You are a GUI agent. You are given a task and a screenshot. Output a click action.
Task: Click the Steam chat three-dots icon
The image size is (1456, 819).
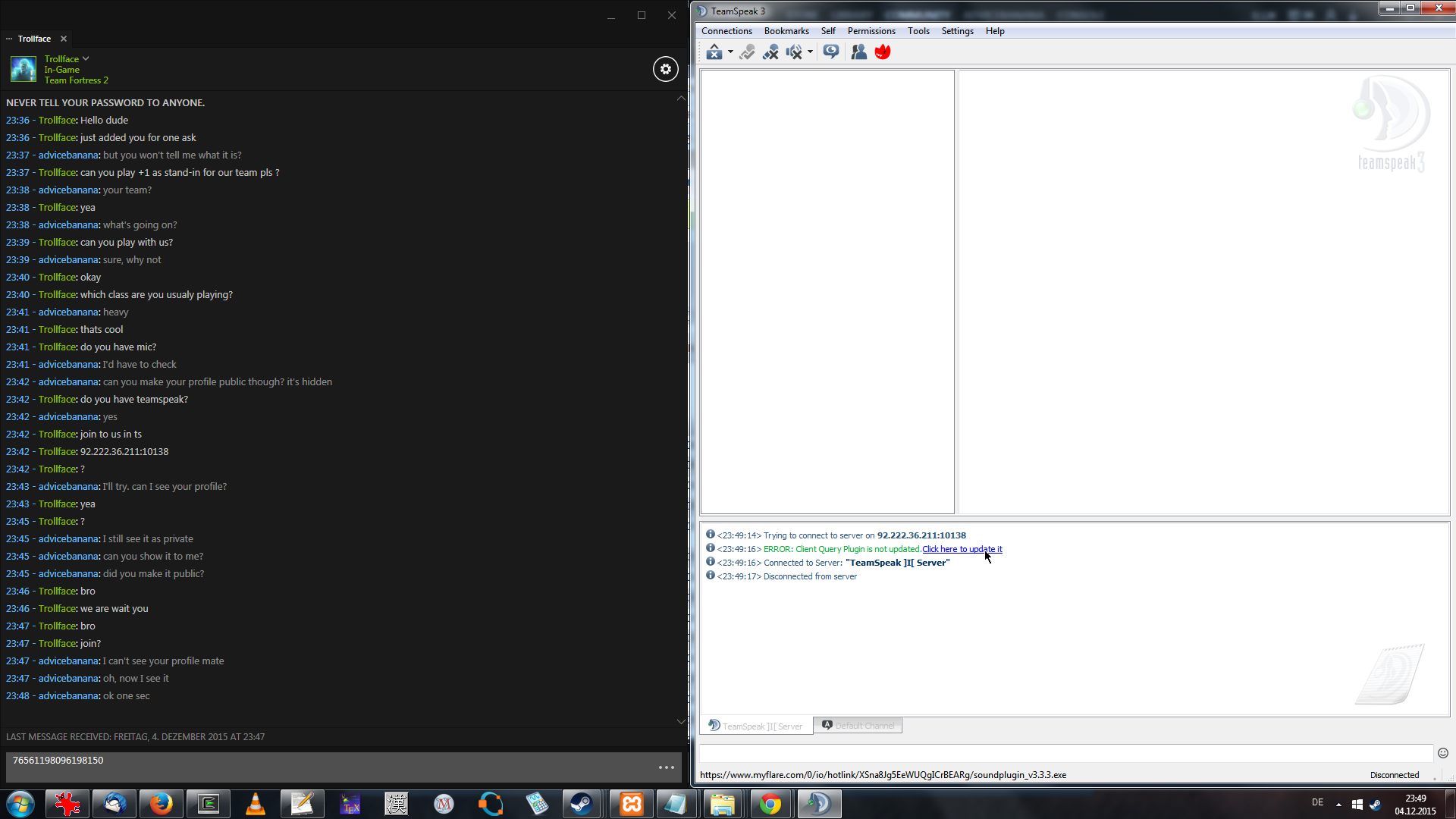[666, 767]
